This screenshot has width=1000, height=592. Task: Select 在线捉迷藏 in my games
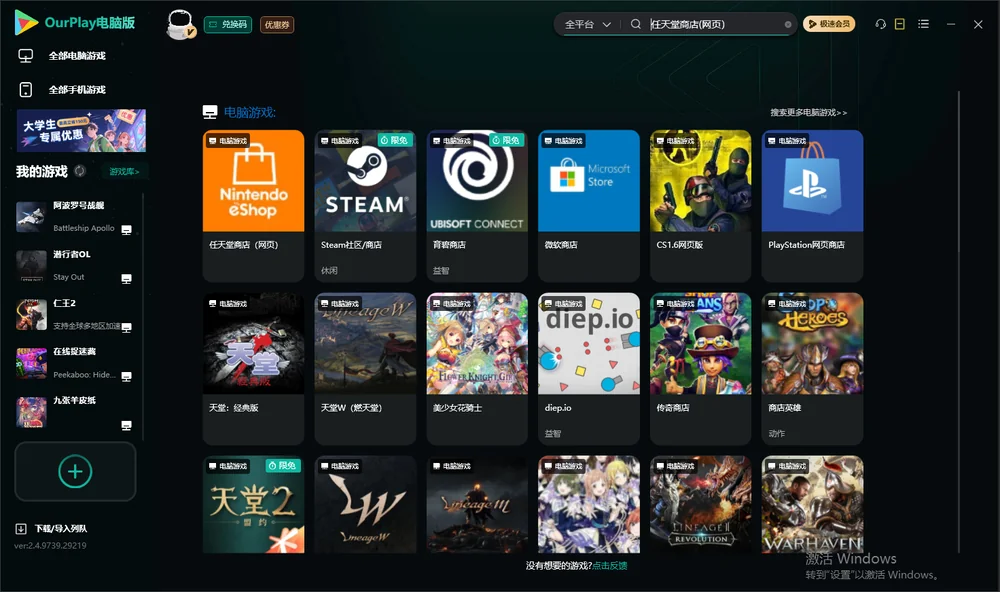click(75, 364)
